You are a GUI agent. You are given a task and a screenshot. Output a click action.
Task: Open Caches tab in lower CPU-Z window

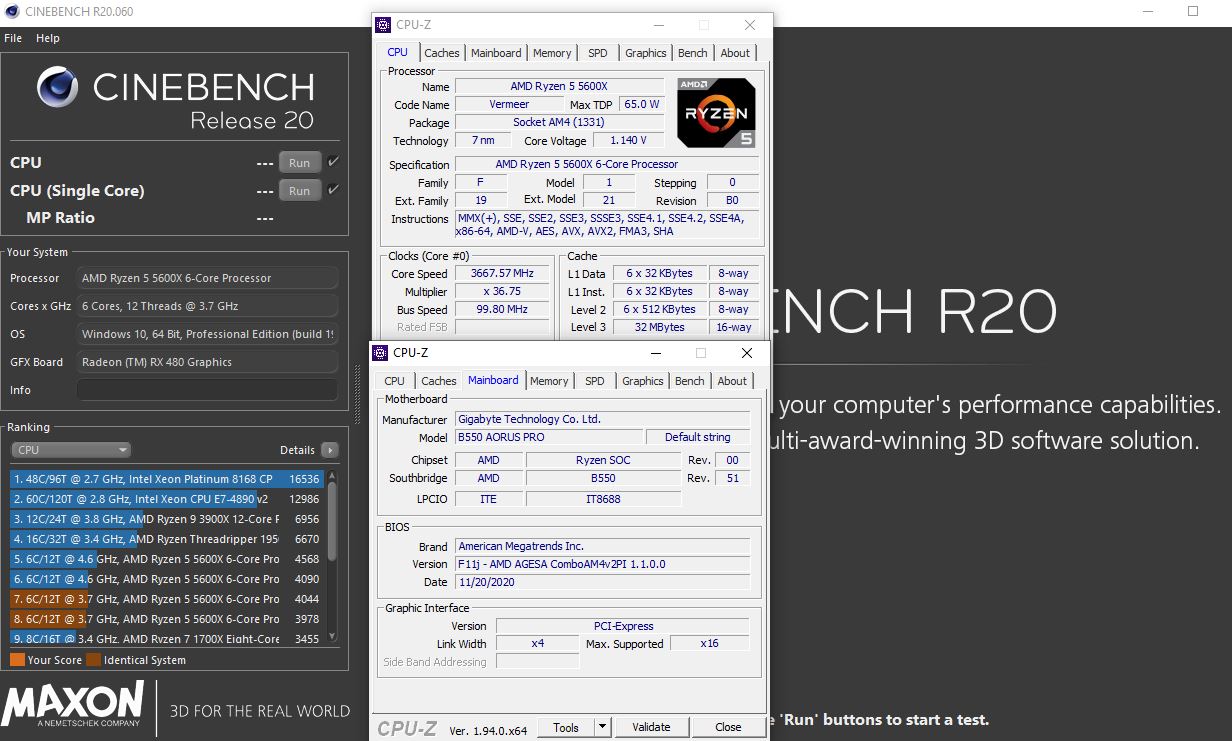pyautogui.click(x=438, y=381)
